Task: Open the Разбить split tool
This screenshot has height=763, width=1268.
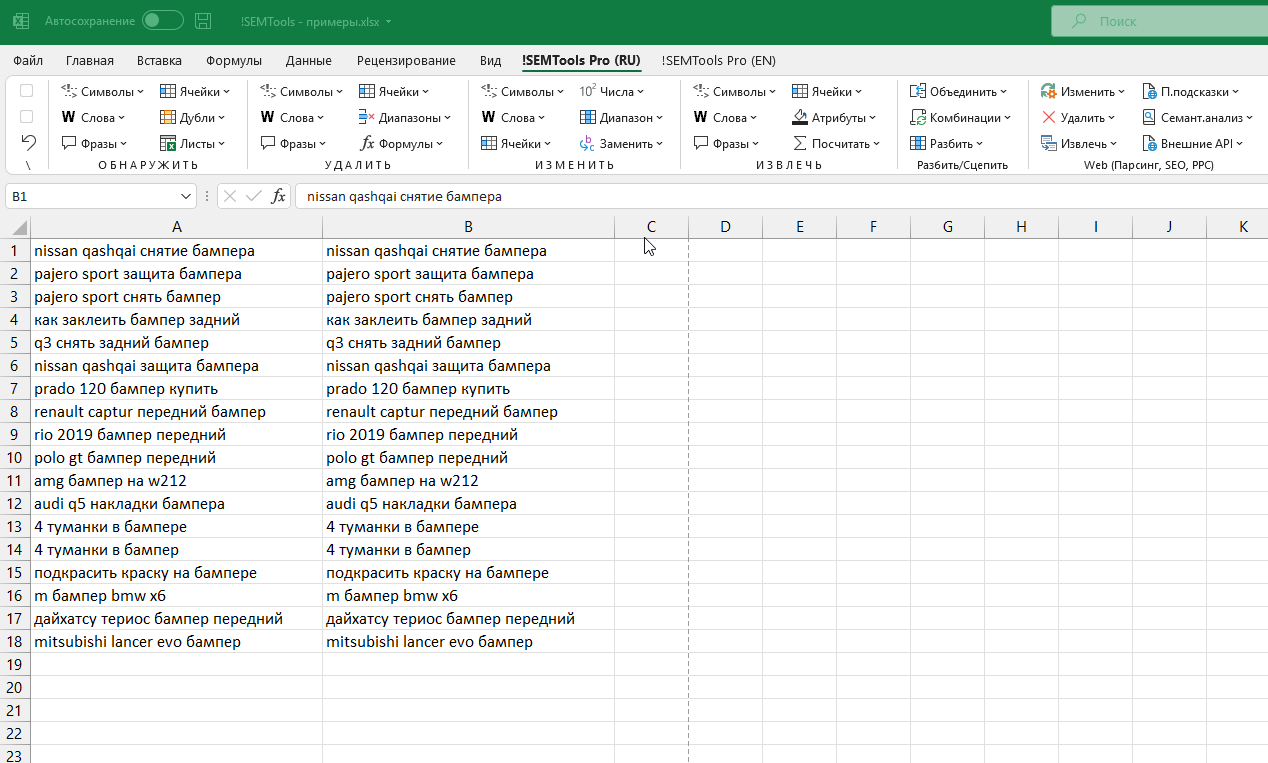Action: coord(946,143)
